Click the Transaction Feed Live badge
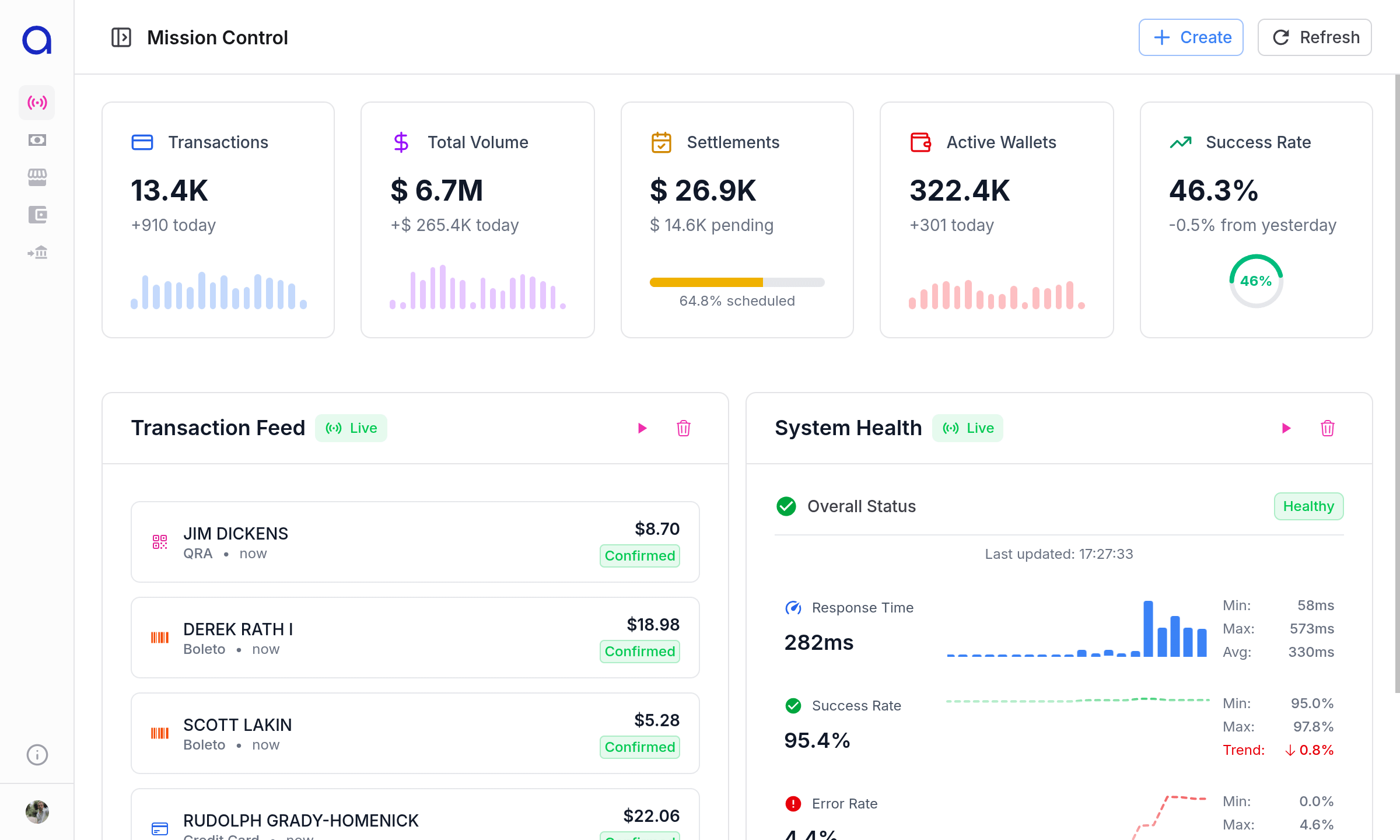 pos(351,428)
